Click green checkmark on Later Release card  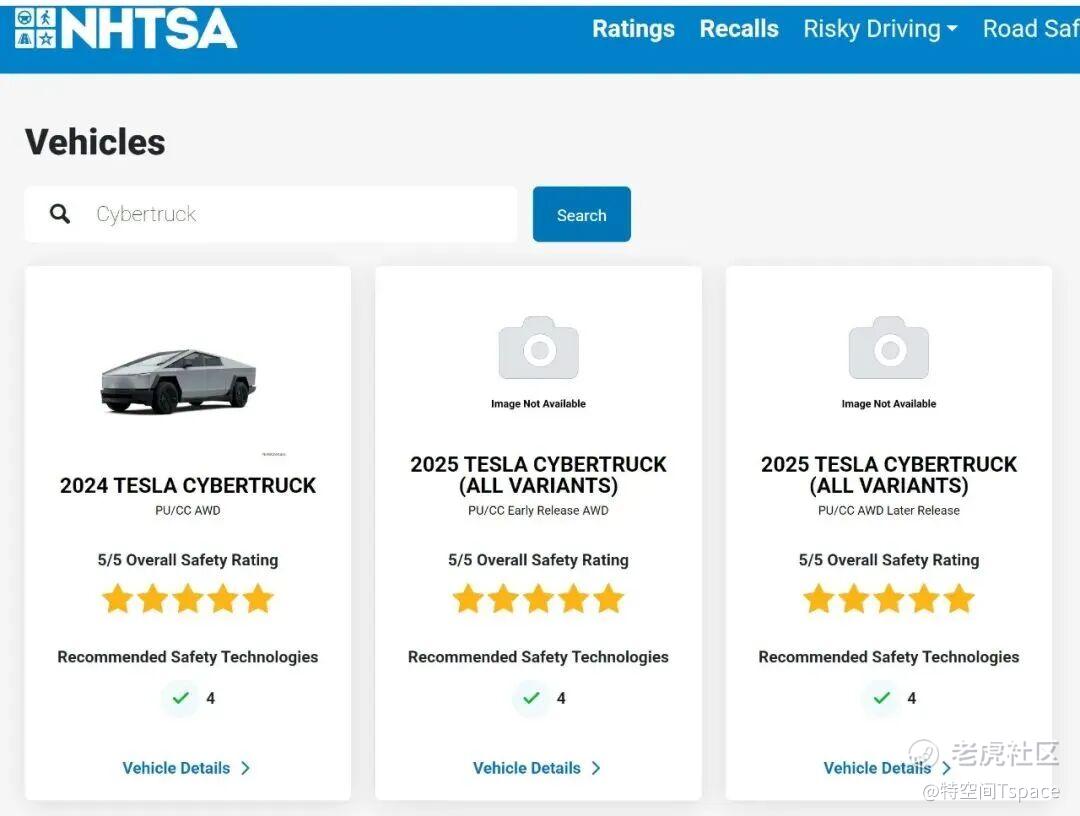pyautogui.click(x=881, y=698)
